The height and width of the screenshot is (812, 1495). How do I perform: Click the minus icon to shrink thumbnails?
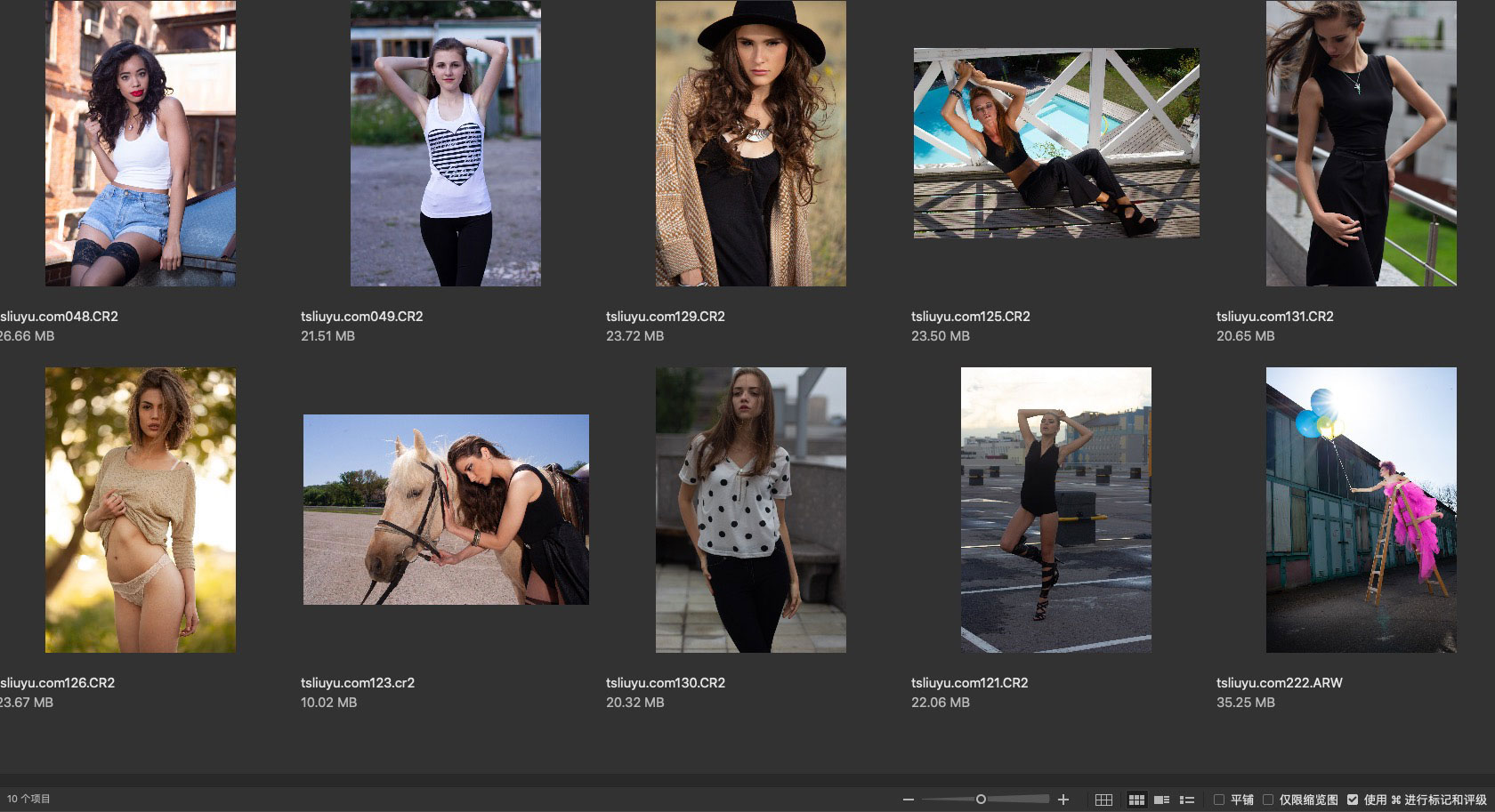[908, 800]
